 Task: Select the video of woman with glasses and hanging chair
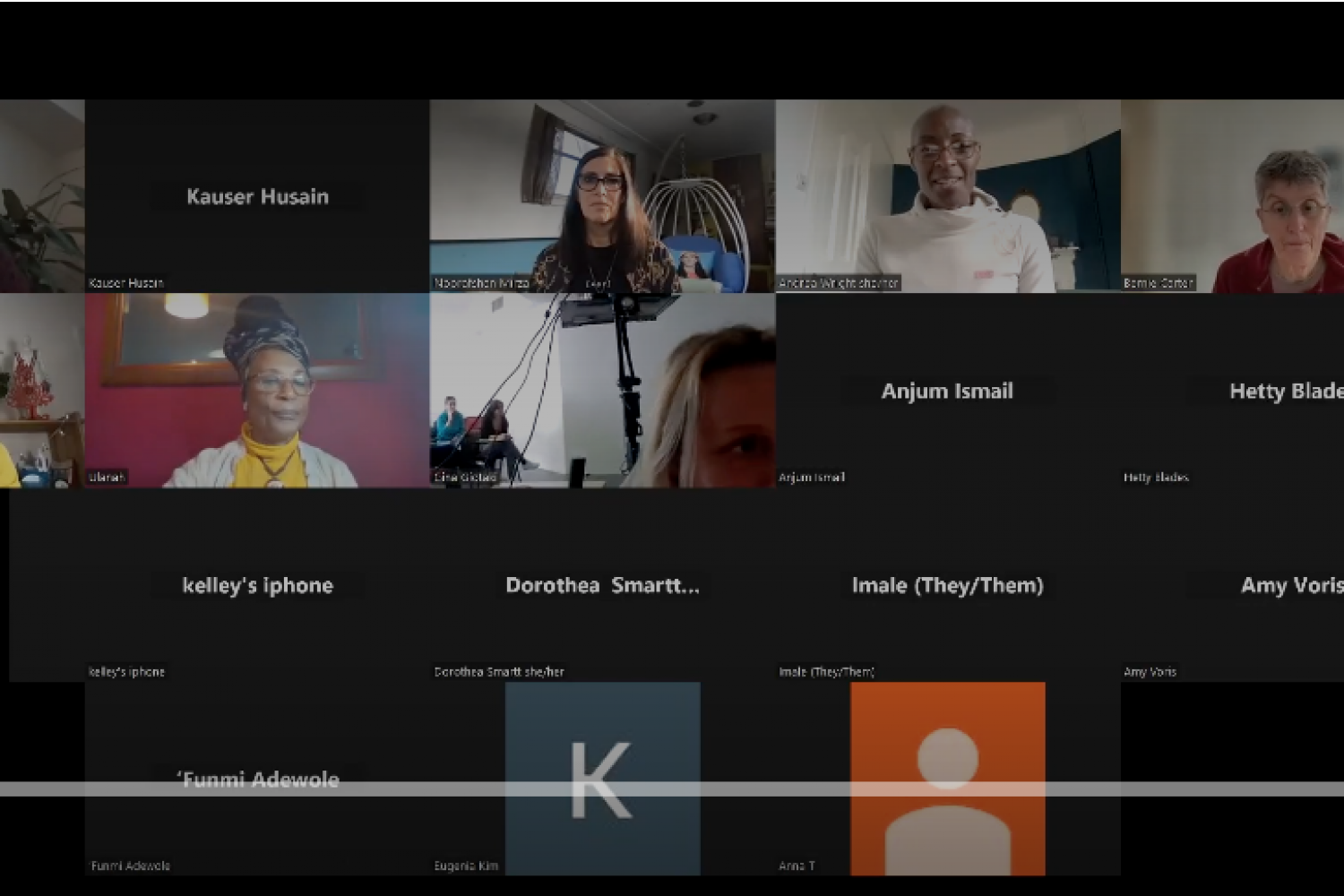(602, 196)
